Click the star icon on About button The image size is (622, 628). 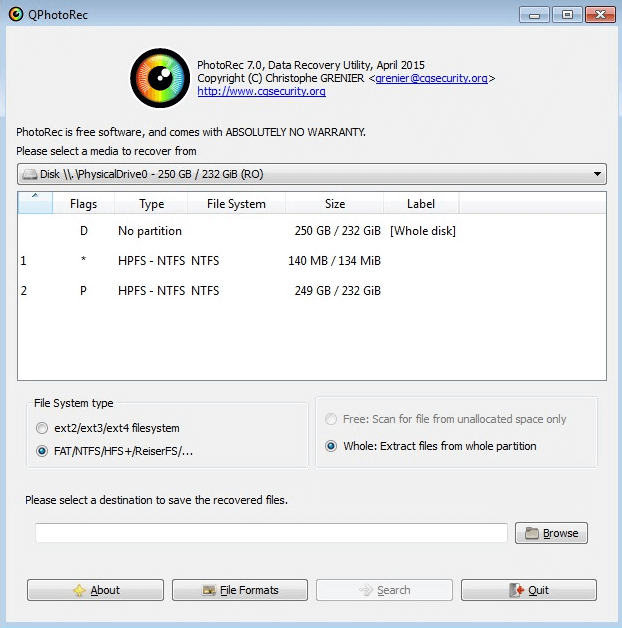click(79, 590)
